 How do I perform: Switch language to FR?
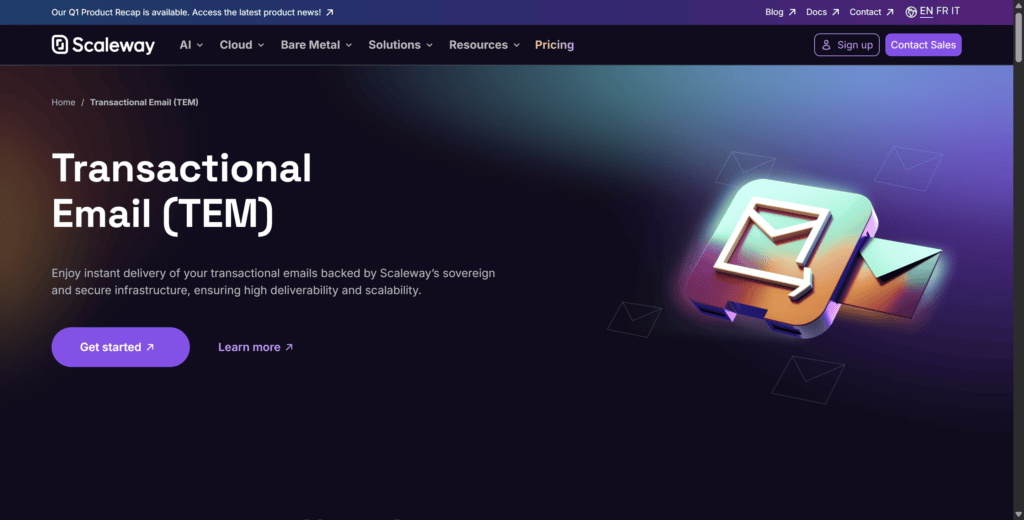(x=942, y=11)
